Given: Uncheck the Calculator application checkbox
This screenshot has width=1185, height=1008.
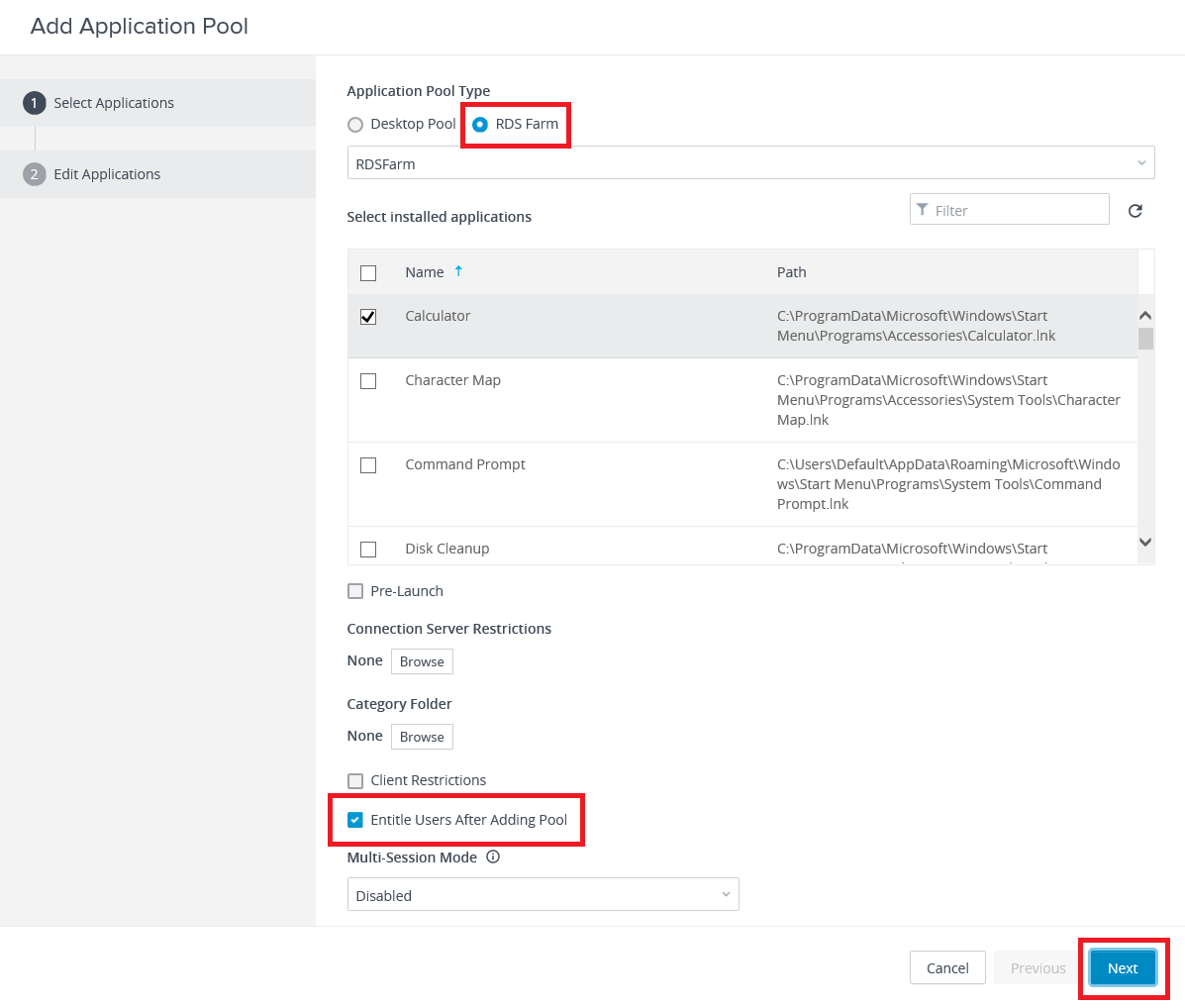Looking at the screenshot, I should 368,317.
